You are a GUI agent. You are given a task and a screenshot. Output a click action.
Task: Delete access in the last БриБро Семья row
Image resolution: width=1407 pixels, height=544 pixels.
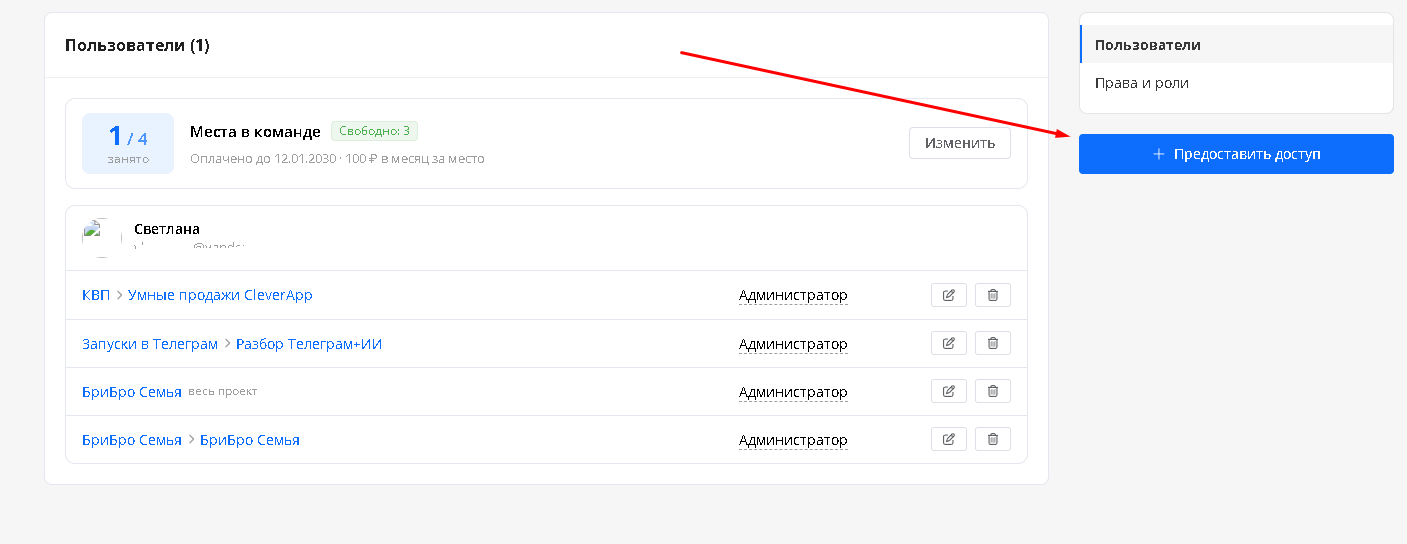[993, 439]
